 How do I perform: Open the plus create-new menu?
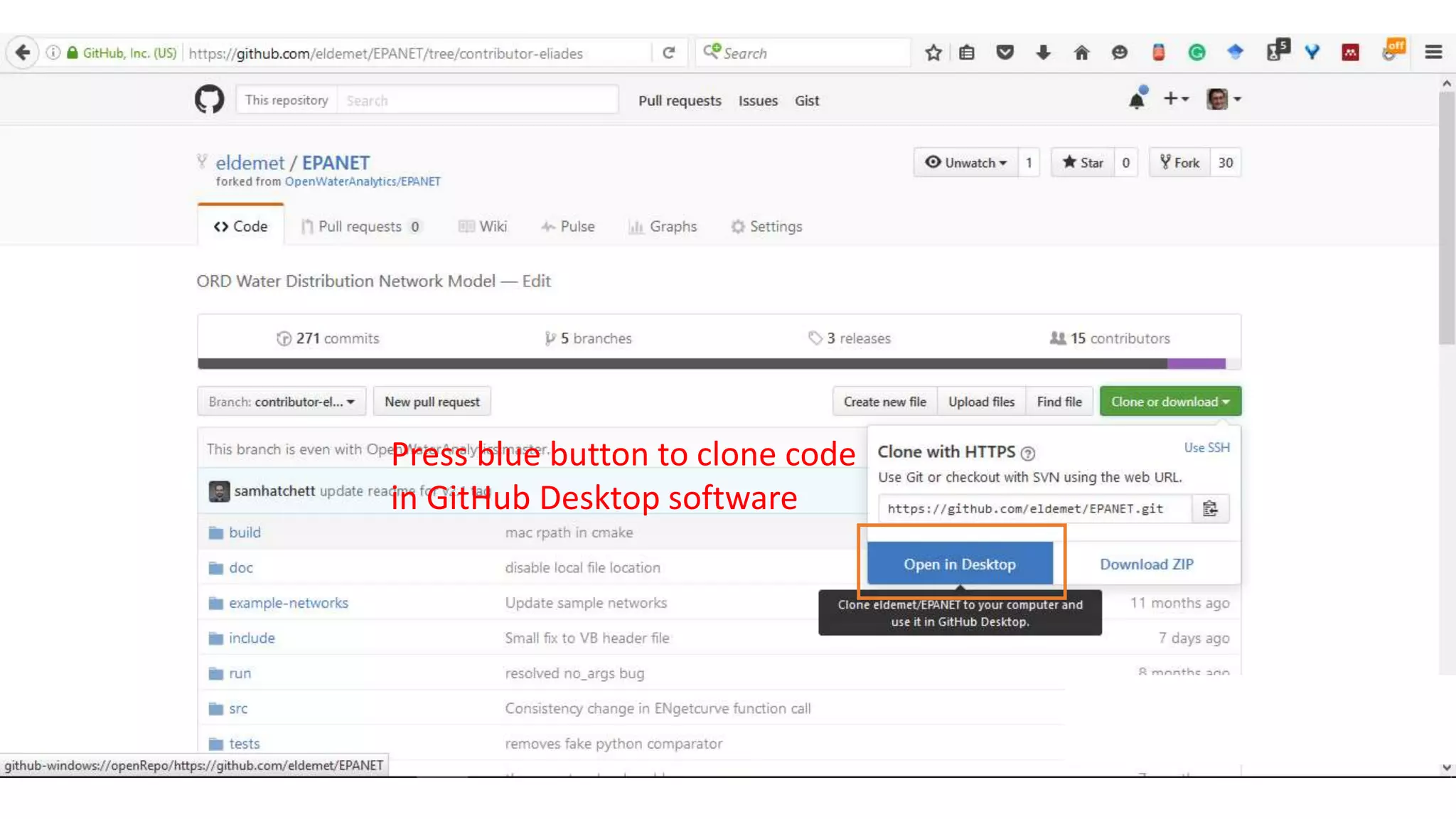click(x=1176, y=99)
